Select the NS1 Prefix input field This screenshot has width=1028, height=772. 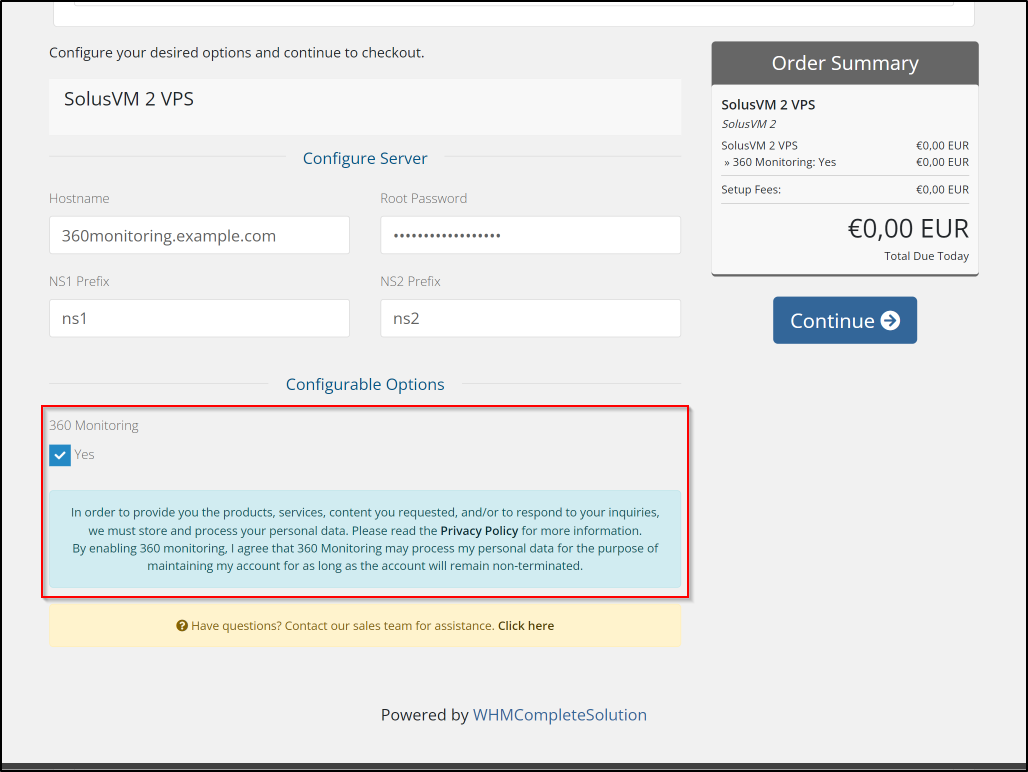click(199, 318)
